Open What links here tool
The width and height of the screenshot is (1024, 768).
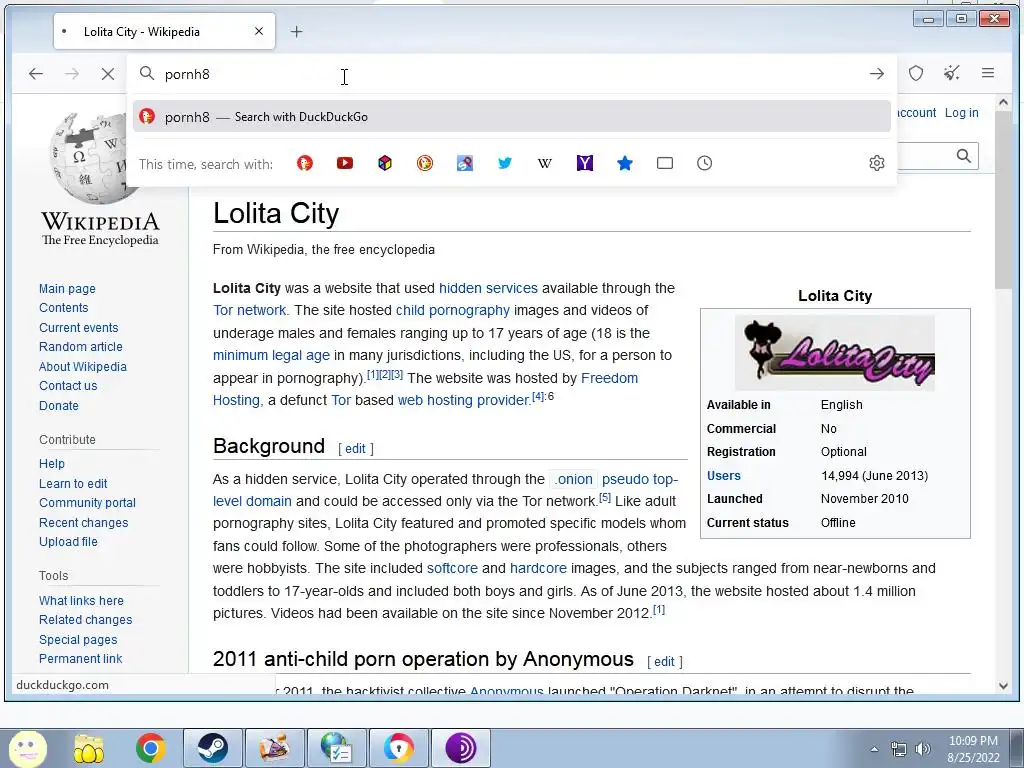pyautogui.click(x=81, y=601)
